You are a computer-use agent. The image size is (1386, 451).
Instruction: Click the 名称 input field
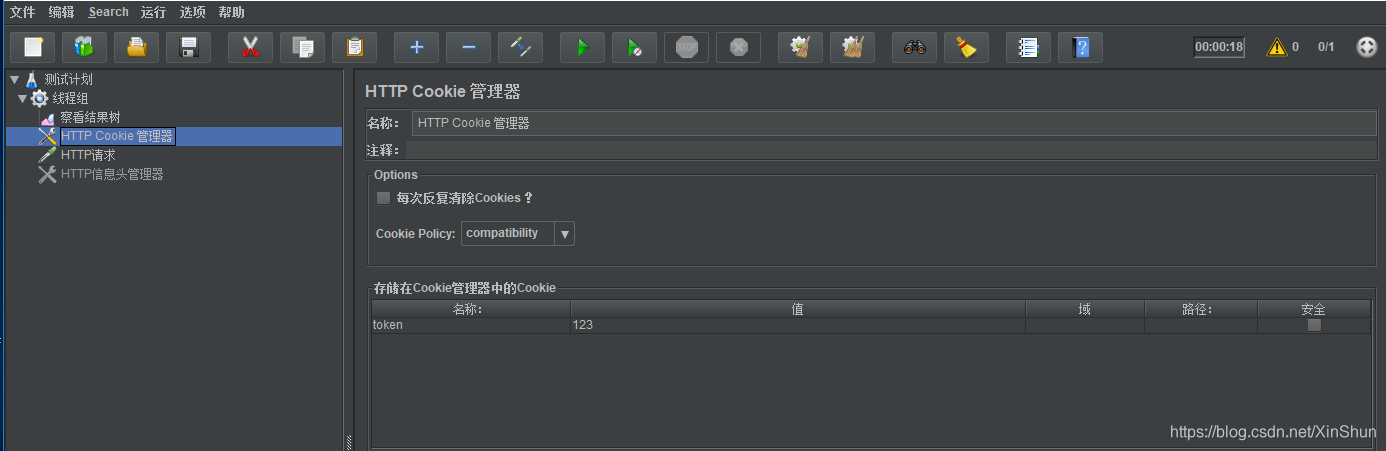(893, 123)
